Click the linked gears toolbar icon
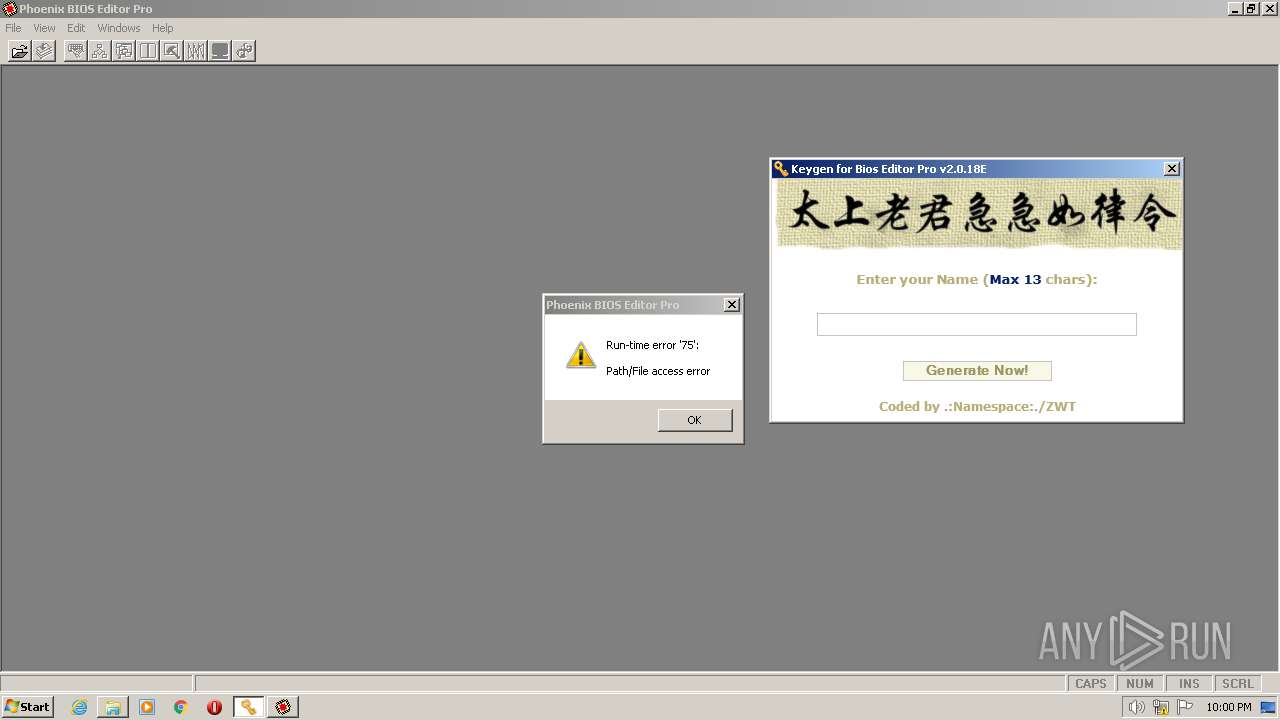The width and height of the screenshot is (1280, 720). [x=244, y=50]
